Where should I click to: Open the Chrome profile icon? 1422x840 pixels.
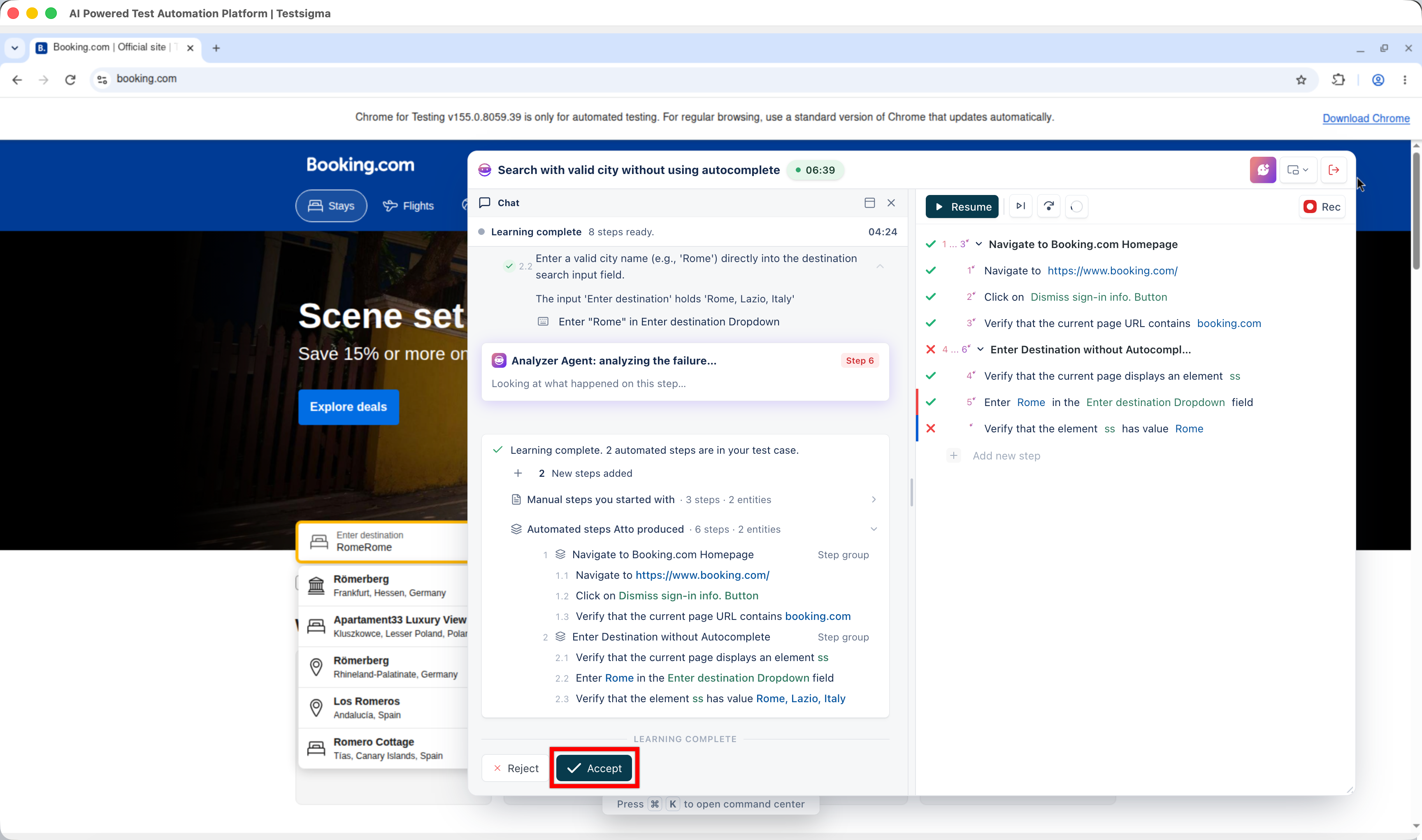(1378, 80)
